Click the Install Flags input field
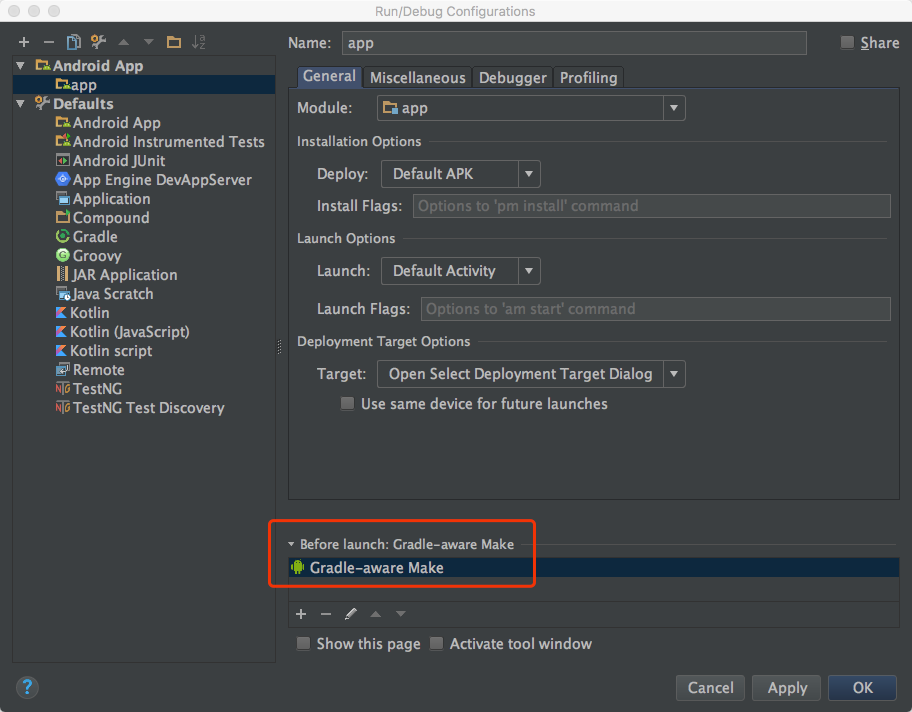This screenshot has height=712, width=912. pyautogui.click(x=651, y=206)
